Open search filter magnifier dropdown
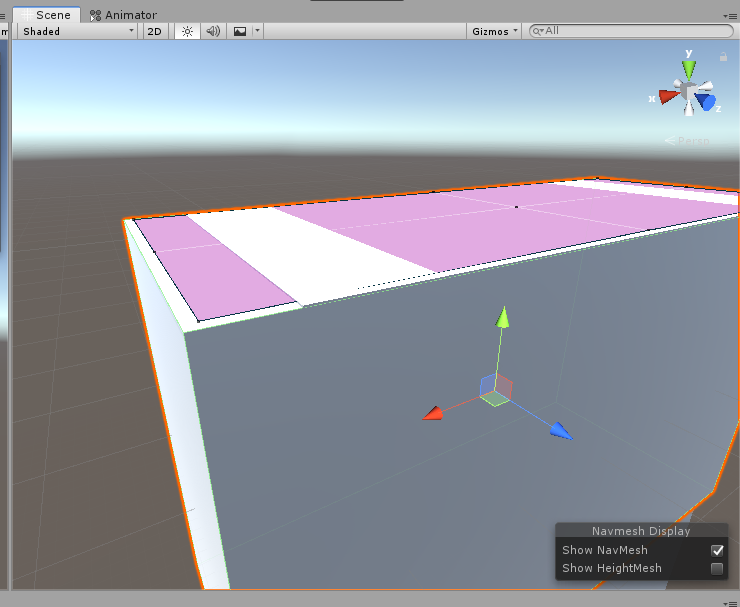Screen dimensions: 740x607 point(538,31)
